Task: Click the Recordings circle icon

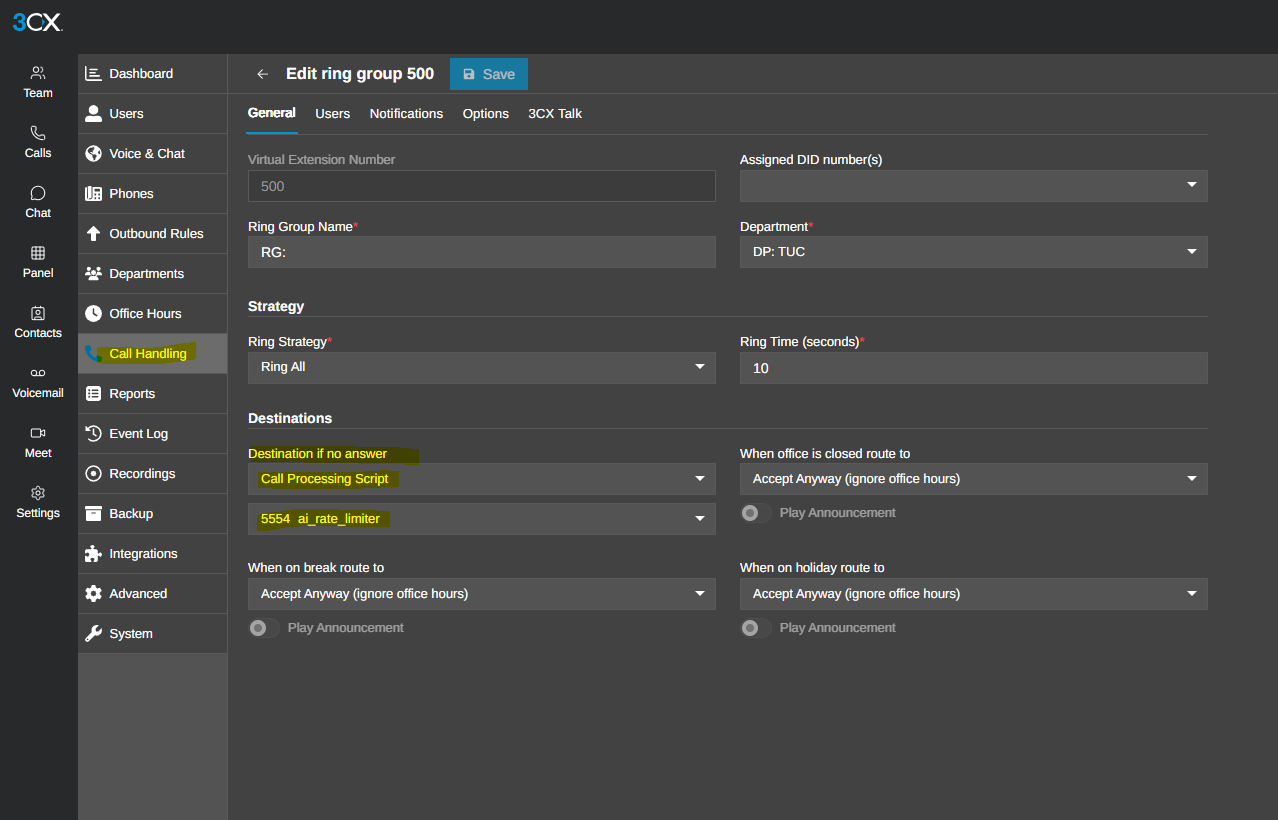Action: tap(94, 473)
